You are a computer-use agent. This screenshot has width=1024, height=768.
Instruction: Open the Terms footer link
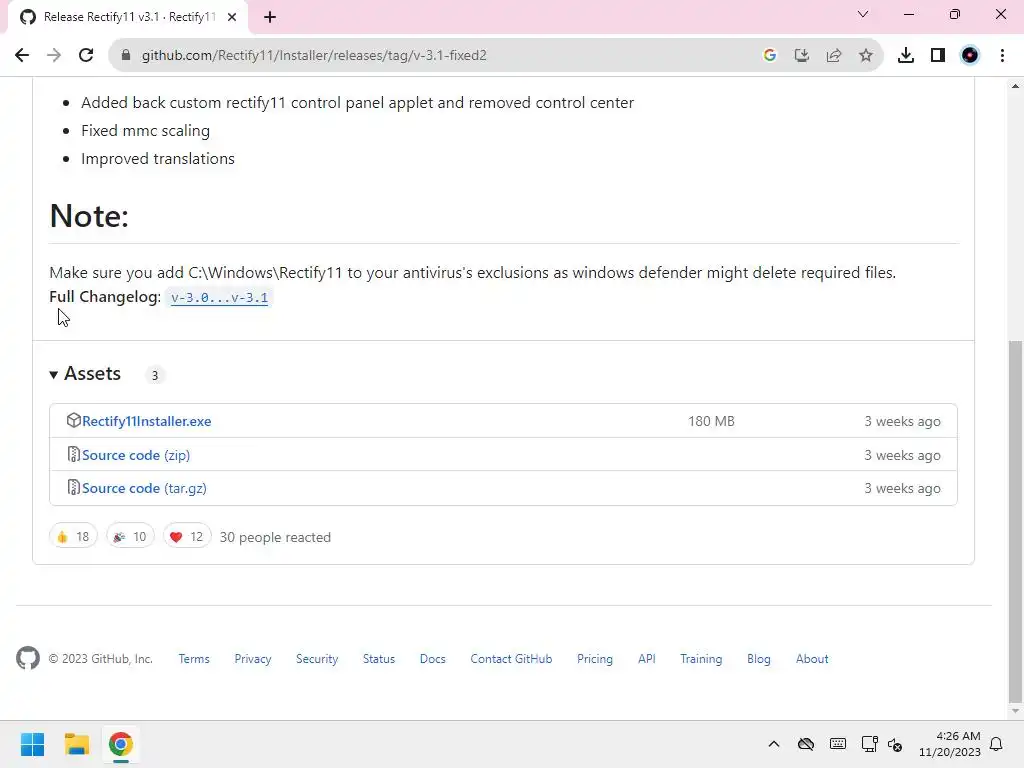coord(194,659)
